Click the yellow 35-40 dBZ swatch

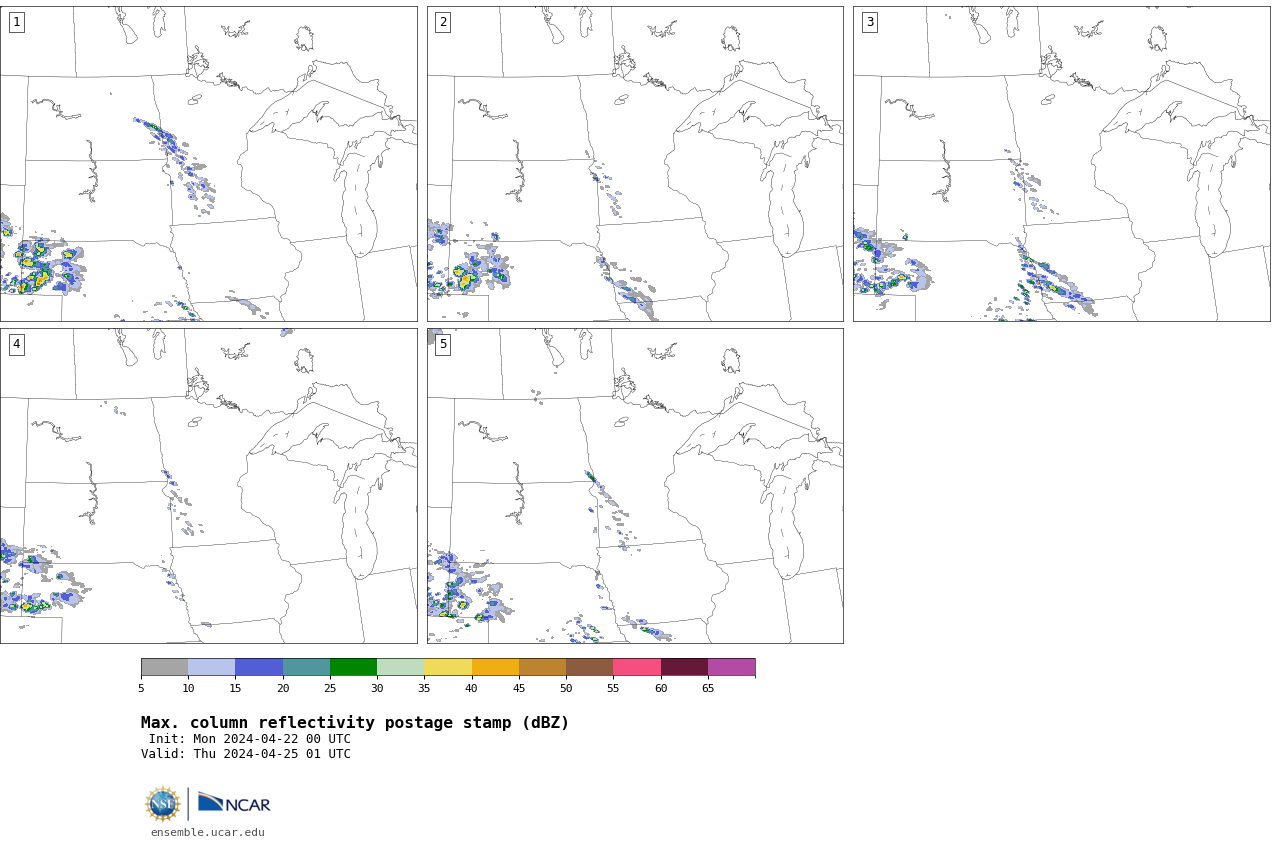coord(448,667)
